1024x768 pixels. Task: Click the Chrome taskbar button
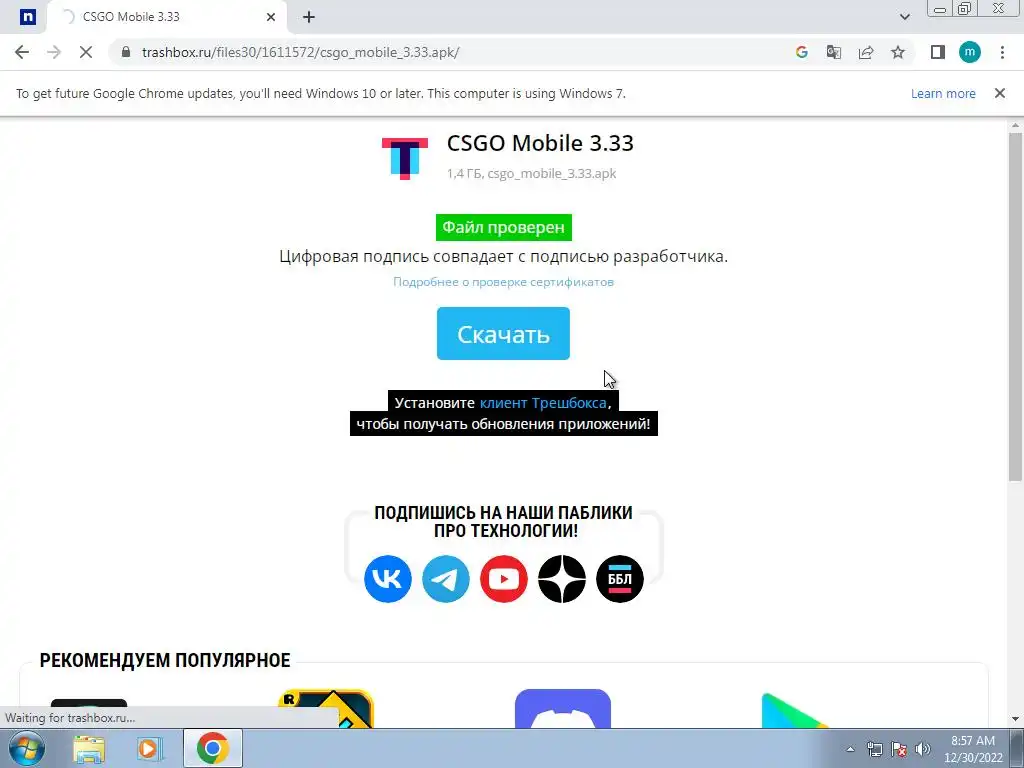pos(212,748)
